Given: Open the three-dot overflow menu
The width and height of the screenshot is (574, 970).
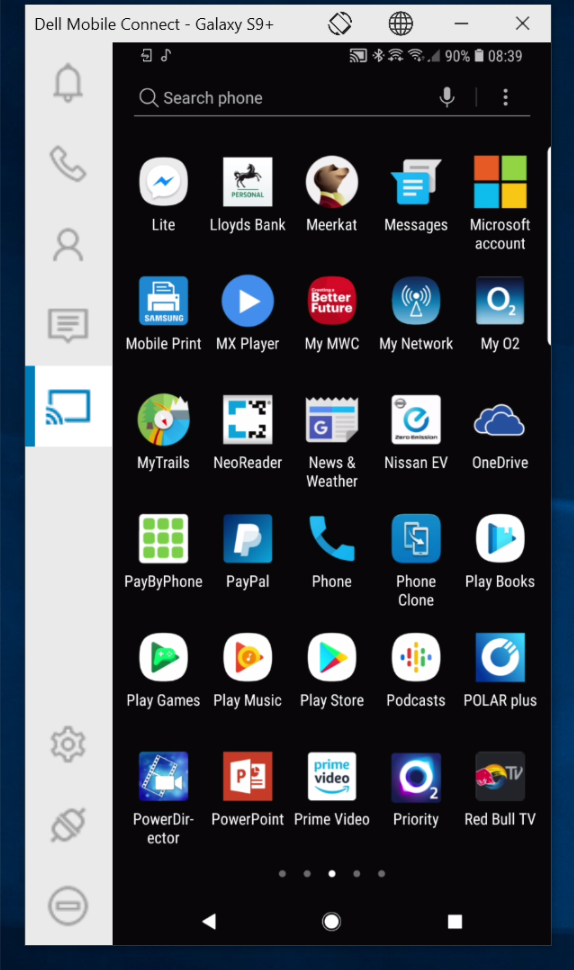Looking at the screenshot, I should click(505, 97).
